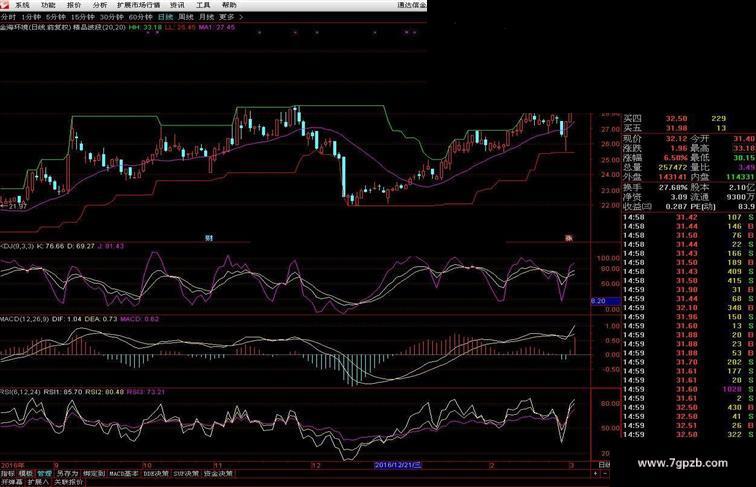Switch to 分时 period tab

coord(8,17)
